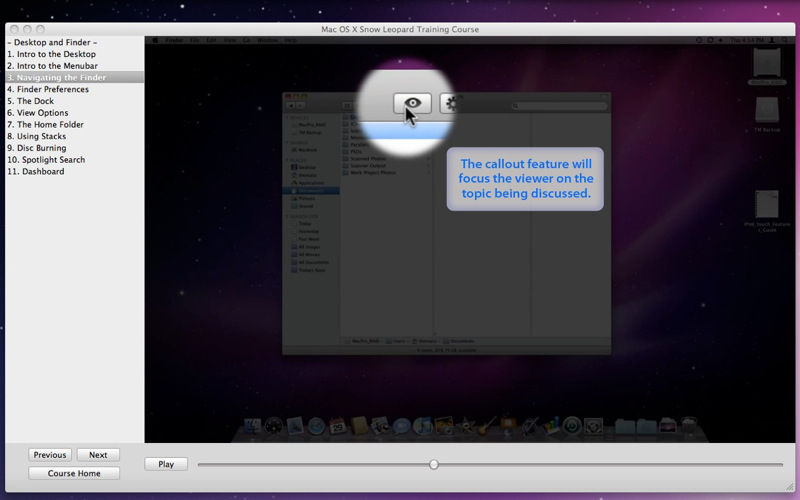Click the Trash icon in the Dock
The image size is (800, 500).
coord(689,426)
